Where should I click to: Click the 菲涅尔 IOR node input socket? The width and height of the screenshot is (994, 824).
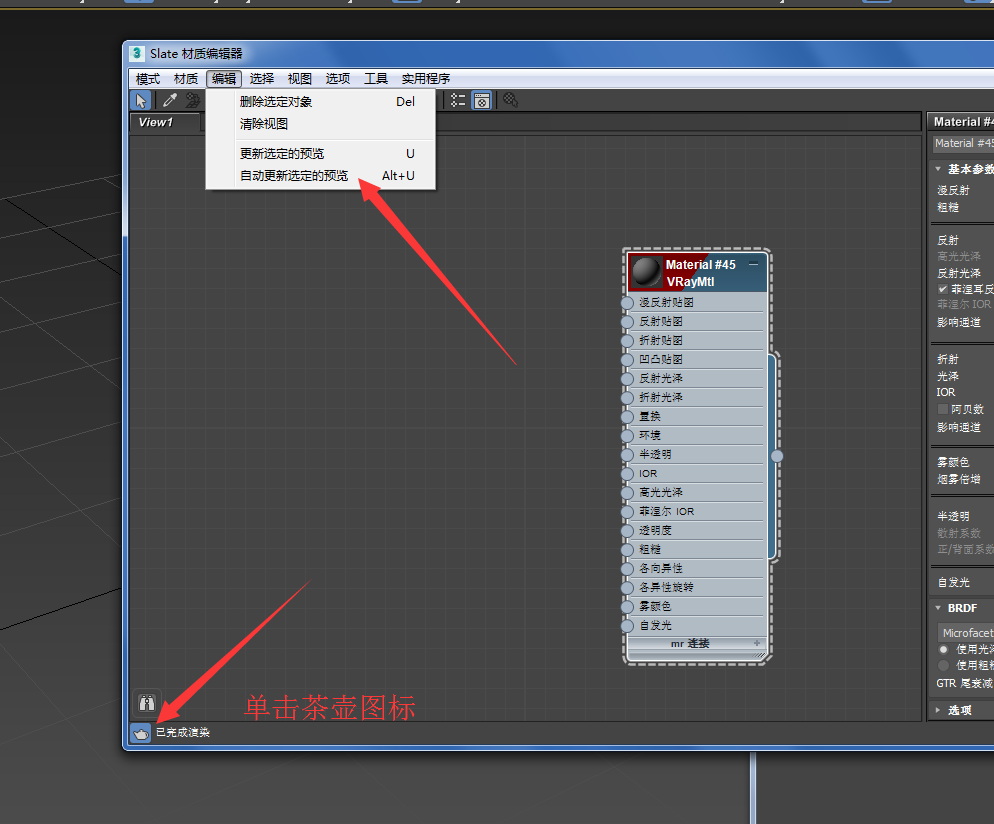click(627, 512)
